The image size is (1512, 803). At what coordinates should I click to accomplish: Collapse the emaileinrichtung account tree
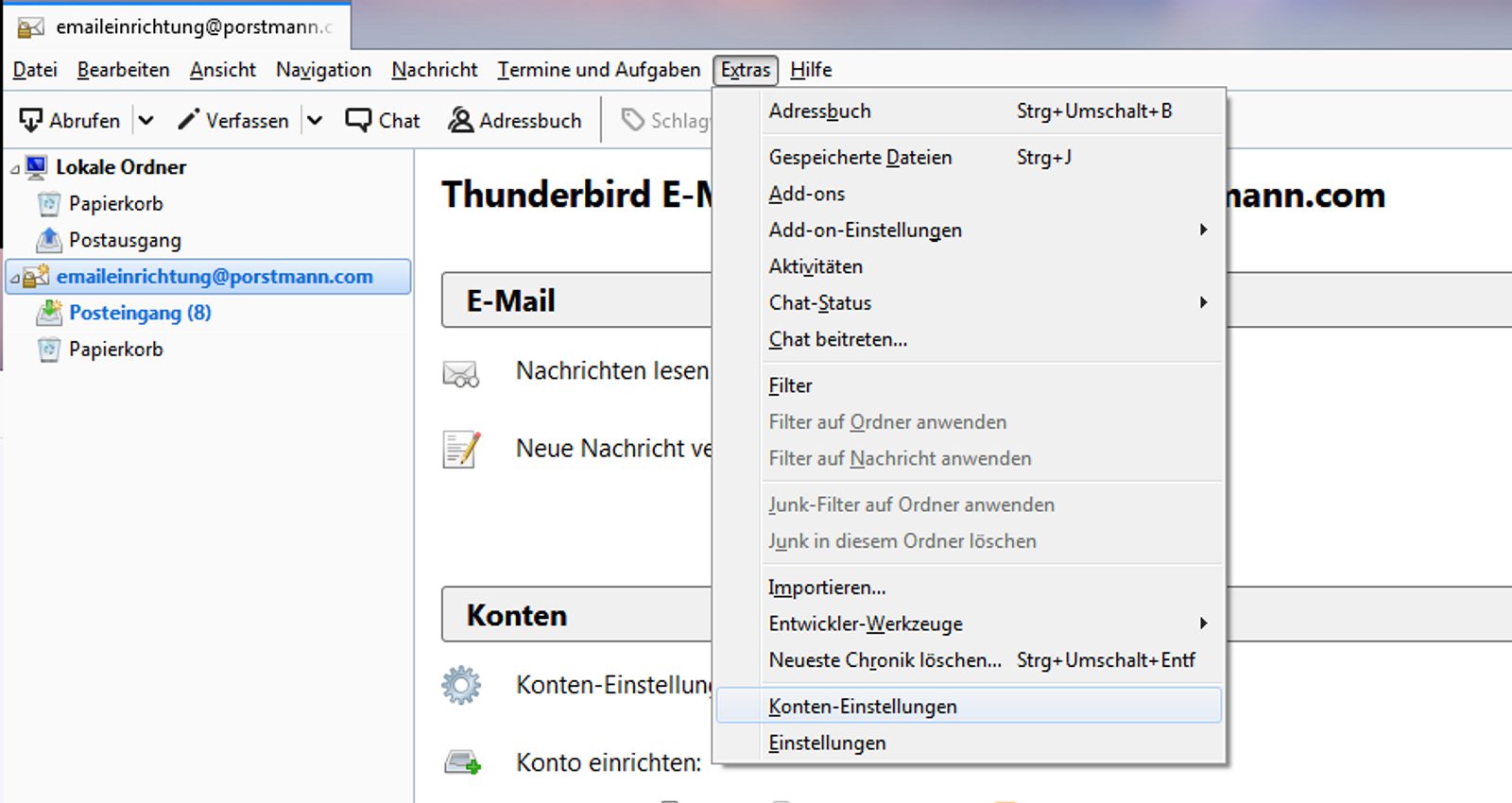pyautogui.click(x=14, y=279)
